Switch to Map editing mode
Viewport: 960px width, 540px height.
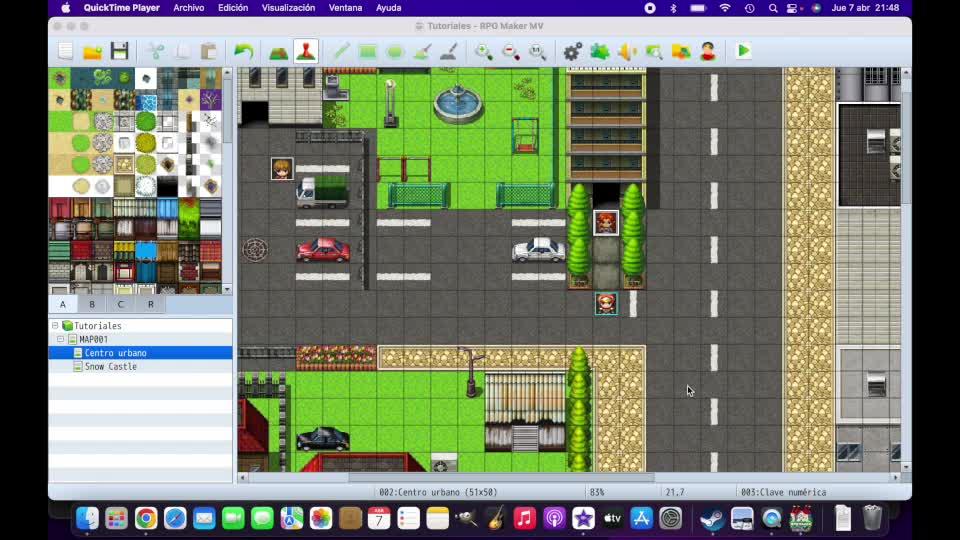pyautogui.click(x=278, y=51)
